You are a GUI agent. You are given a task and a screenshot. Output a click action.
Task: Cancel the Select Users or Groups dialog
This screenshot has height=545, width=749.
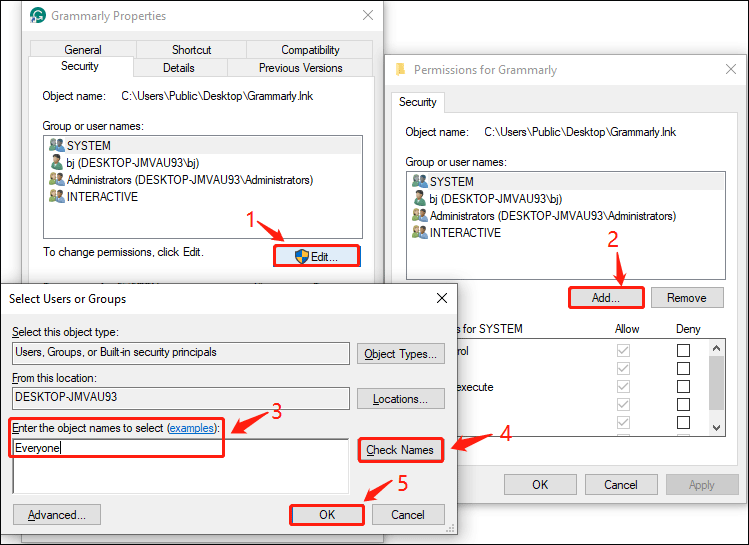tap(408, 514)
